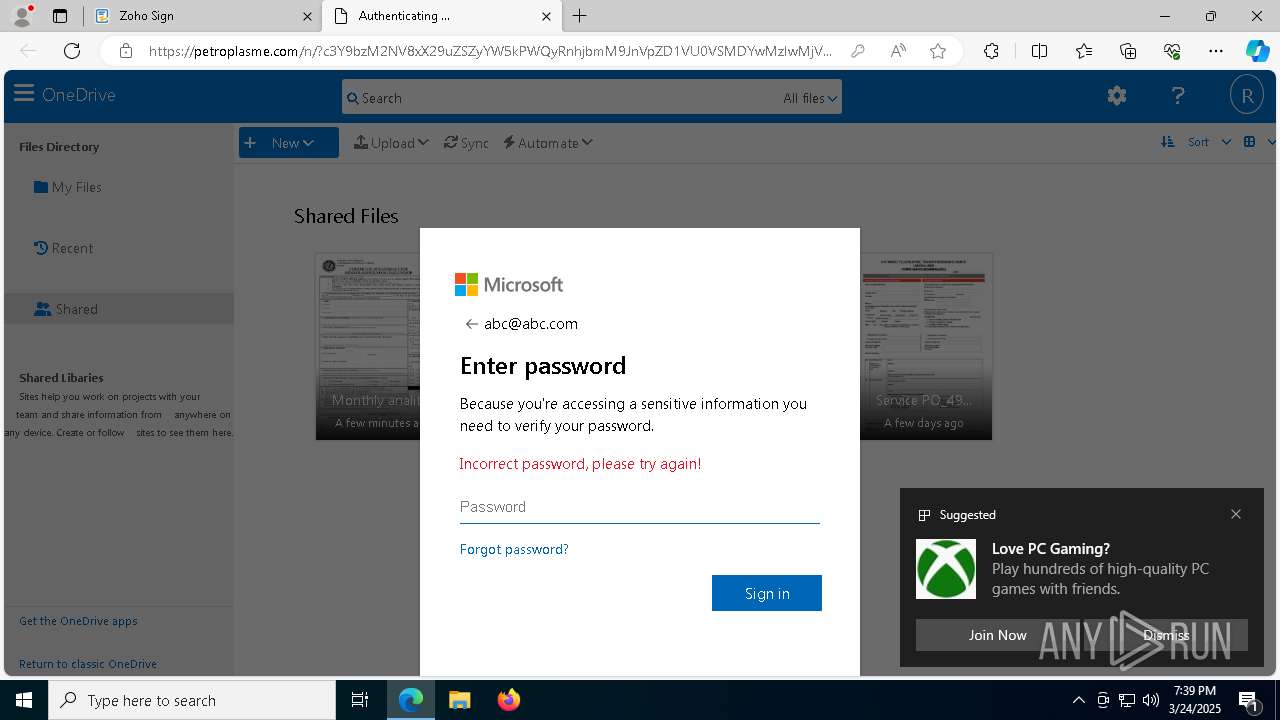1280x720 pixels.
Task: Toggle Split screen in Edge
Action: point(1039,51)
